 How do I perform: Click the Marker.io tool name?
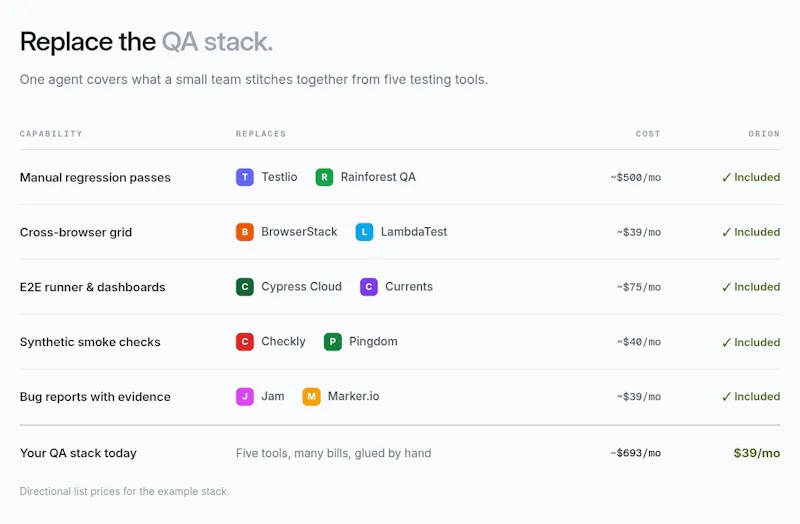click(354, 396)
